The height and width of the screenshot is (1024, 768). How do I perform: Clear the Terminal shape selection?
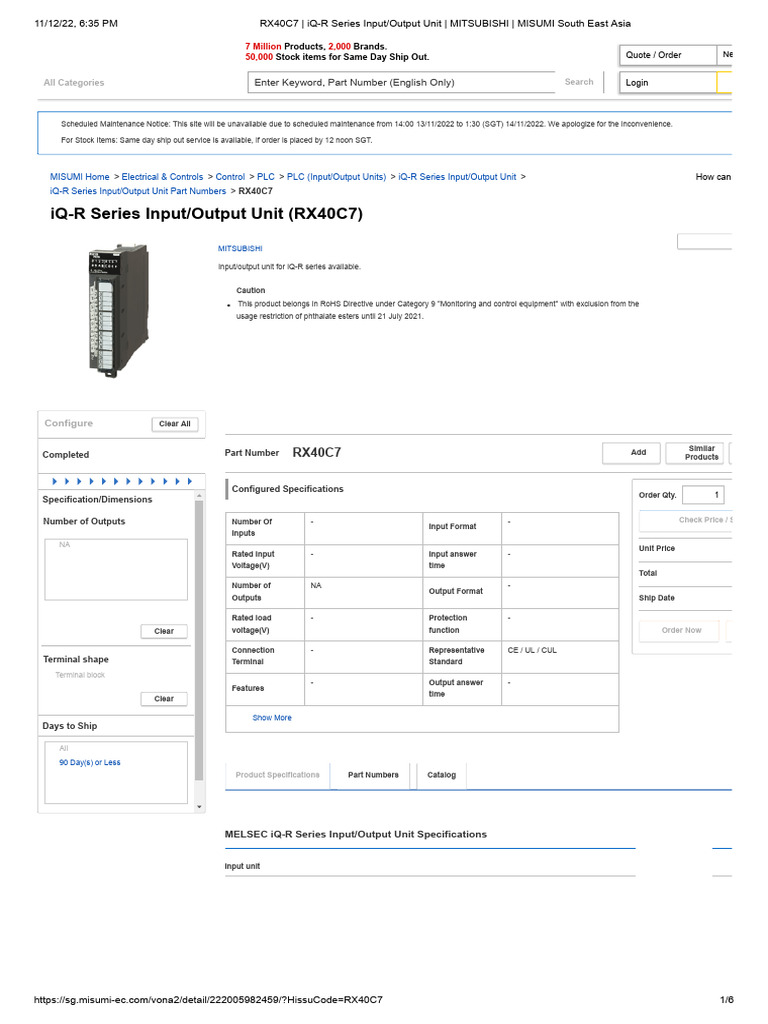(164, 699)
